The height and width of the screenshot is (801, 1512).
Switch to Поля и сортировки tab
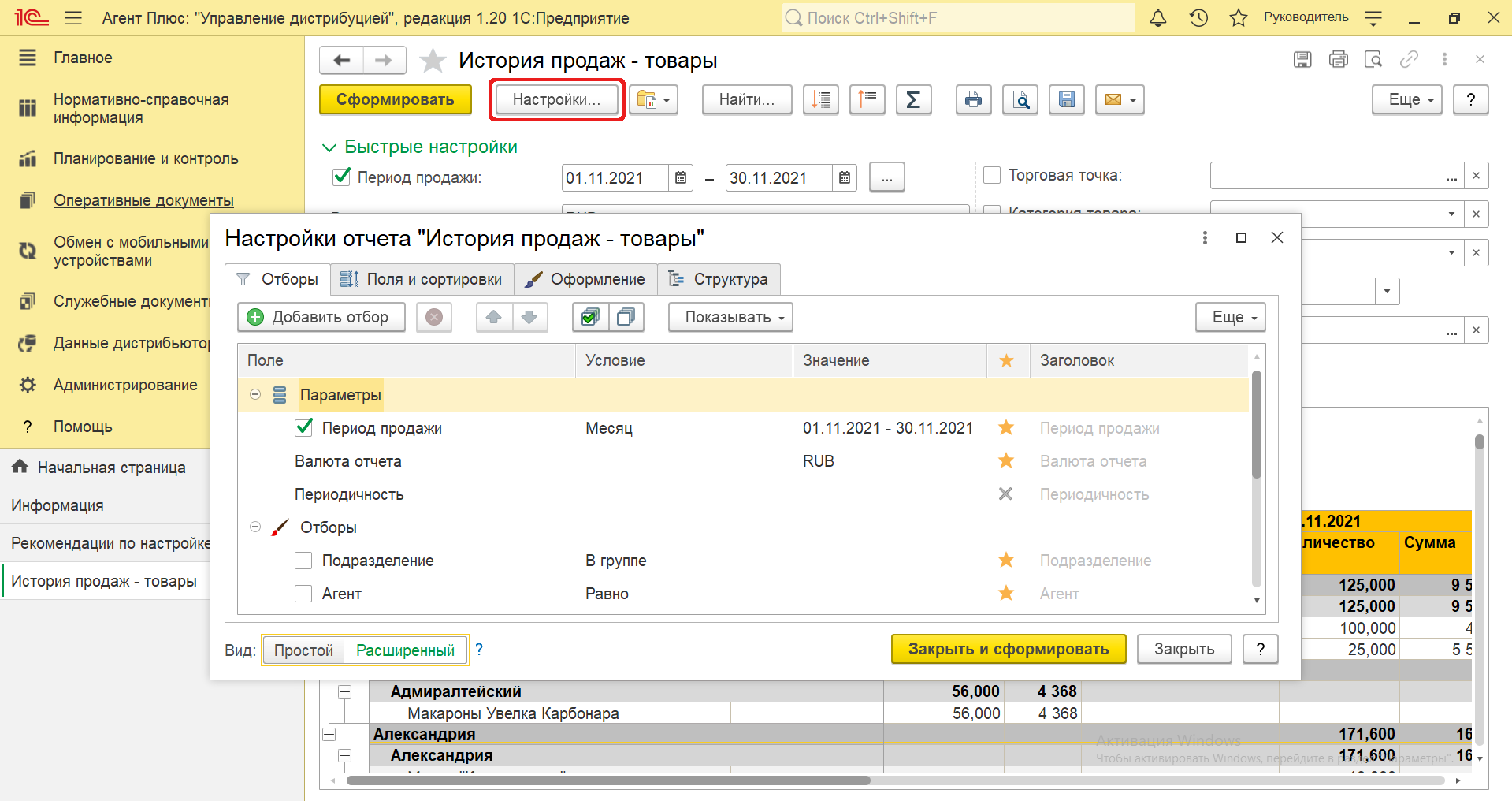[x=422, y=279]
